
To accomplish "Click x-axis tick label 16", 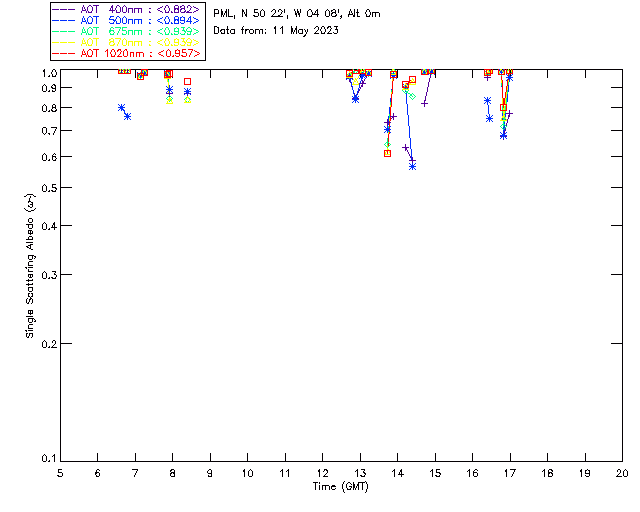I will 472,473.
